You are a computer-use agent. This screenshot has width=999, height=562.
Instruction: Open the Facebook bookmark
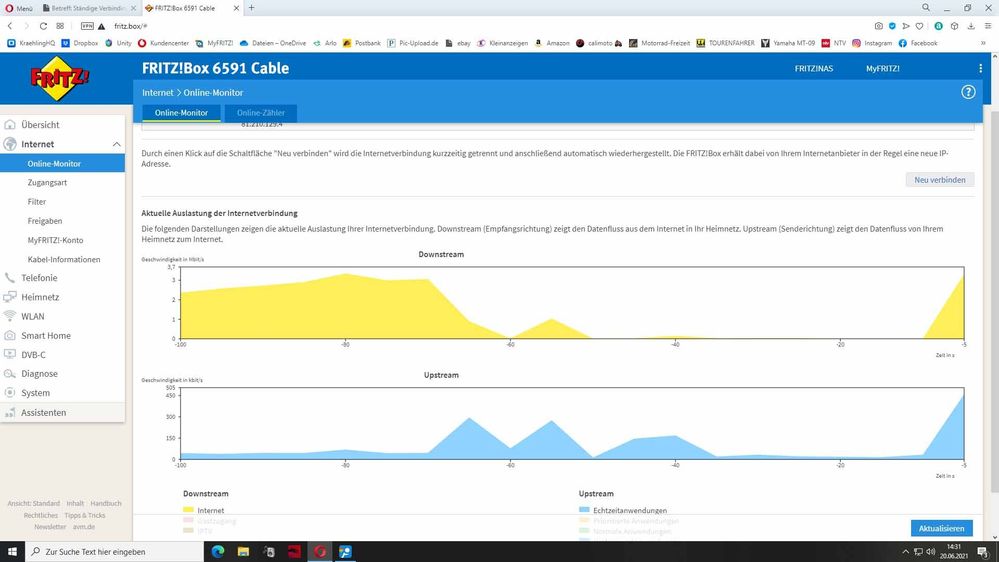click(x=917, y=43)
